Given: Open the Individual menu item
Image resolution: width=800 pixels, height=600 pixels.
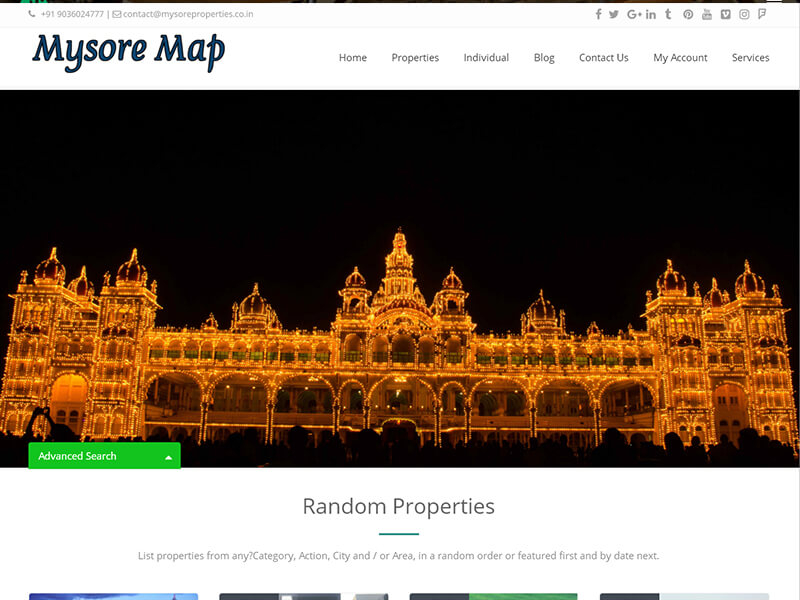Looking at the screenshot, I should pos(486,58).
